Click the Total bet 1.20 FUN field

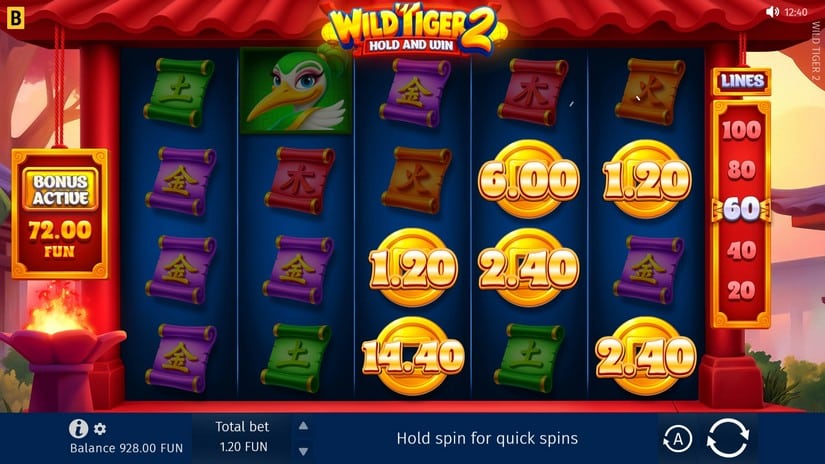click(x=242, y=437)
